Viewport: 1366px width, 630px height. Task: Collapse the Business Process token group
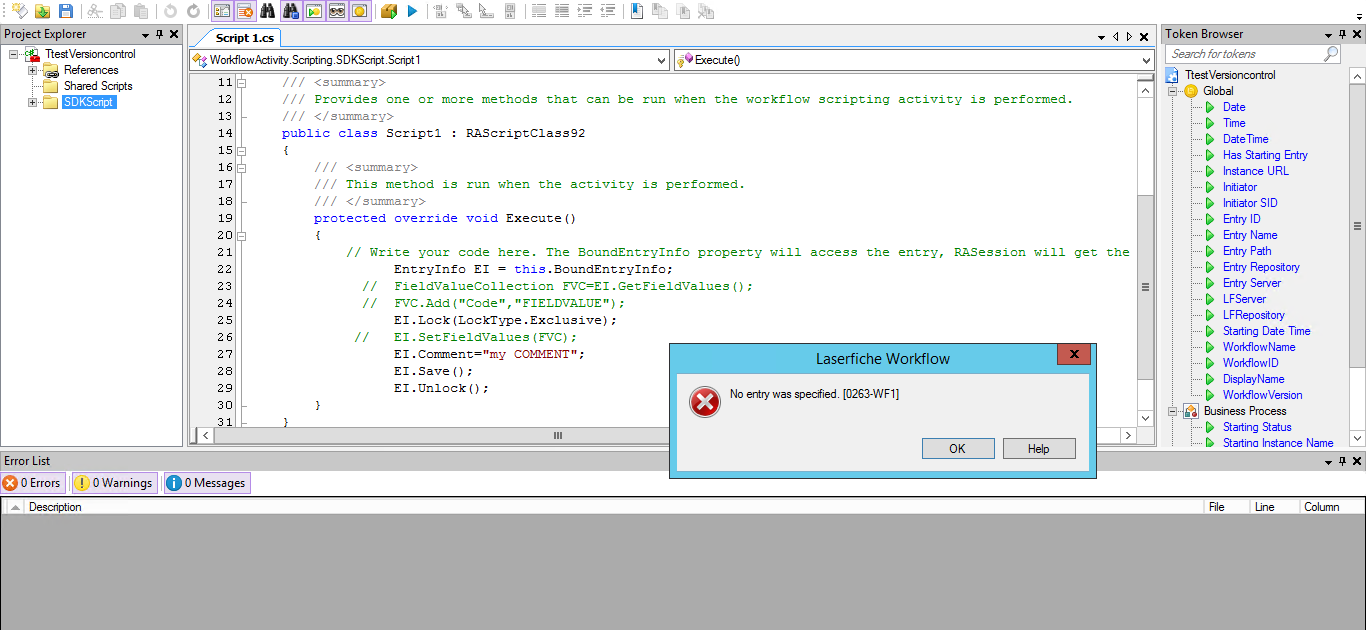coord(1173,411)
